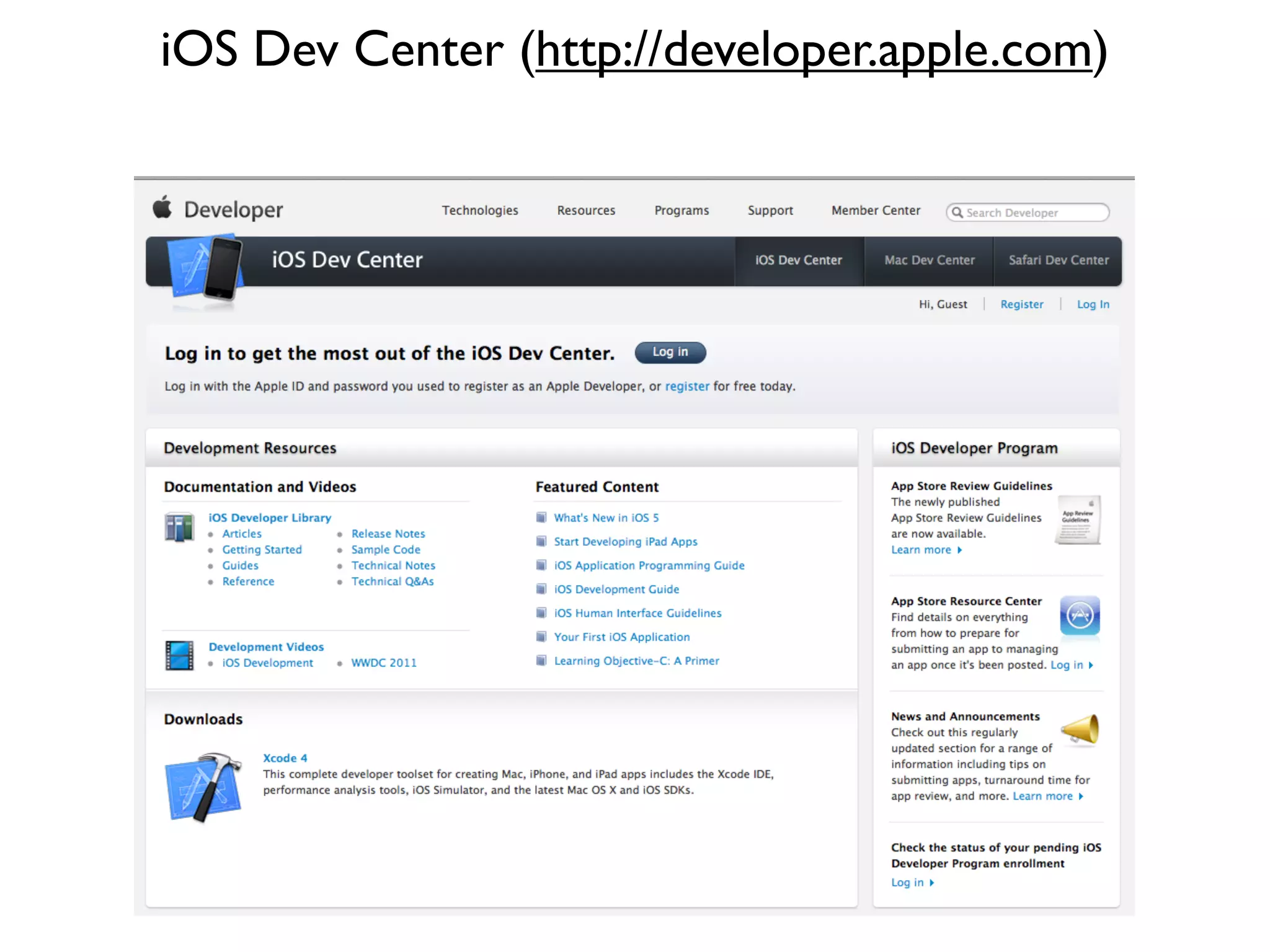This screenshot has width=1270, height=952.
Task: Click Log in under enrollment status
Action: coord(912,883)
